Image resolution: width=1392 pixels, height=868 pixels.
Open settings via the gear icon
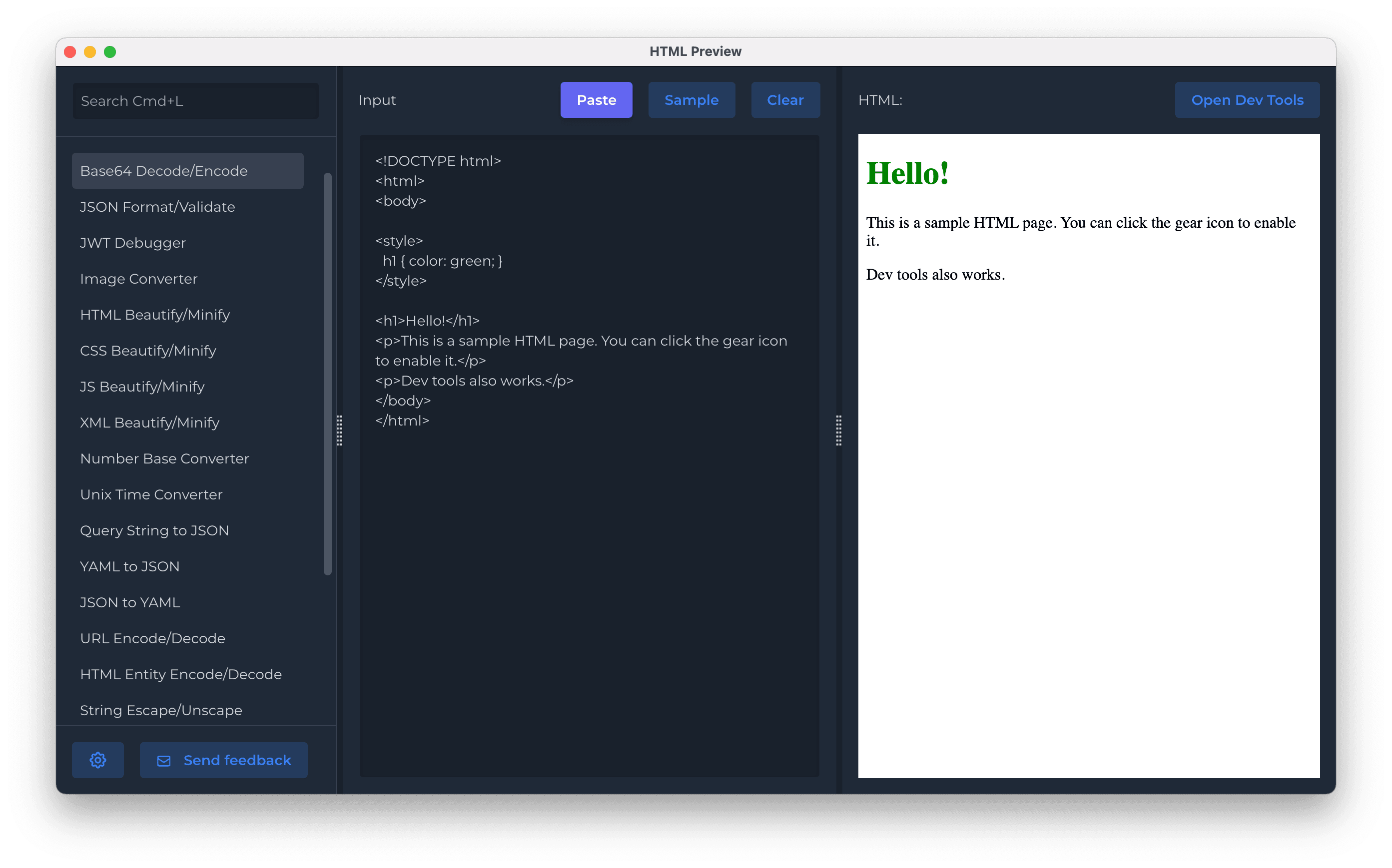(x=97, y=760)
